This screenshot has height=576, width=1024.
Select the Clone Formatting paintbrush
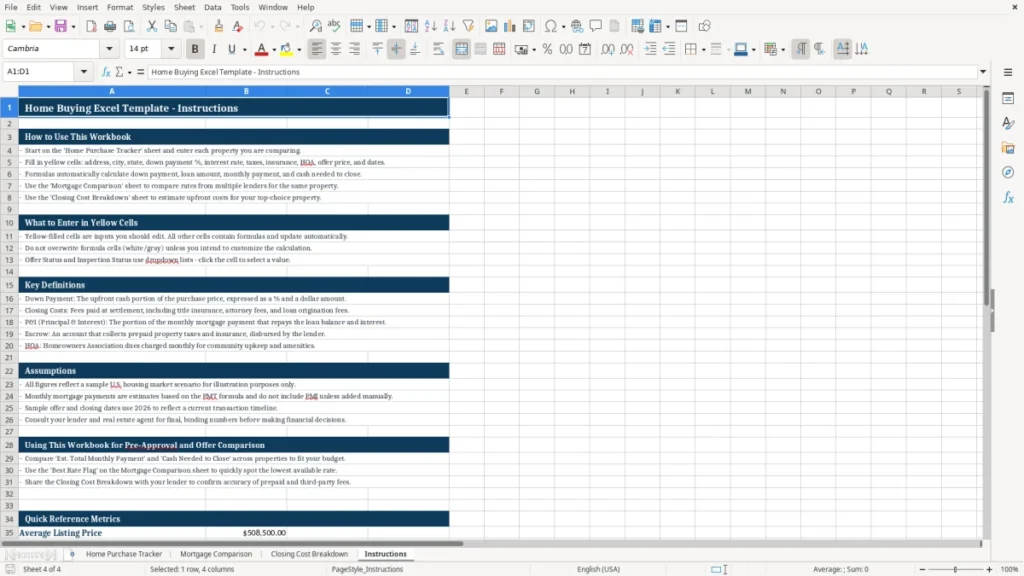(219, 26)
